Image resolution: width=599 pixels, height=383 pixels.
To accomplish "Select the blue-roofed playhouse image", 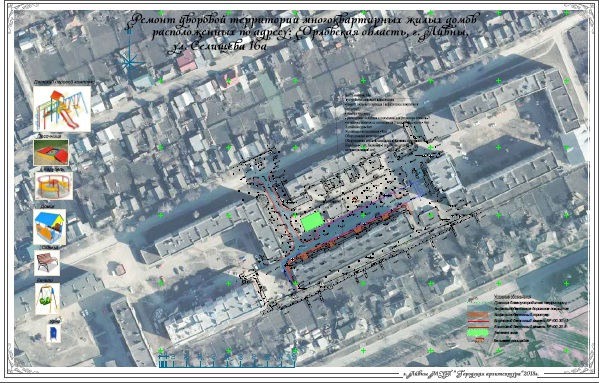I will tap(50, 227).
